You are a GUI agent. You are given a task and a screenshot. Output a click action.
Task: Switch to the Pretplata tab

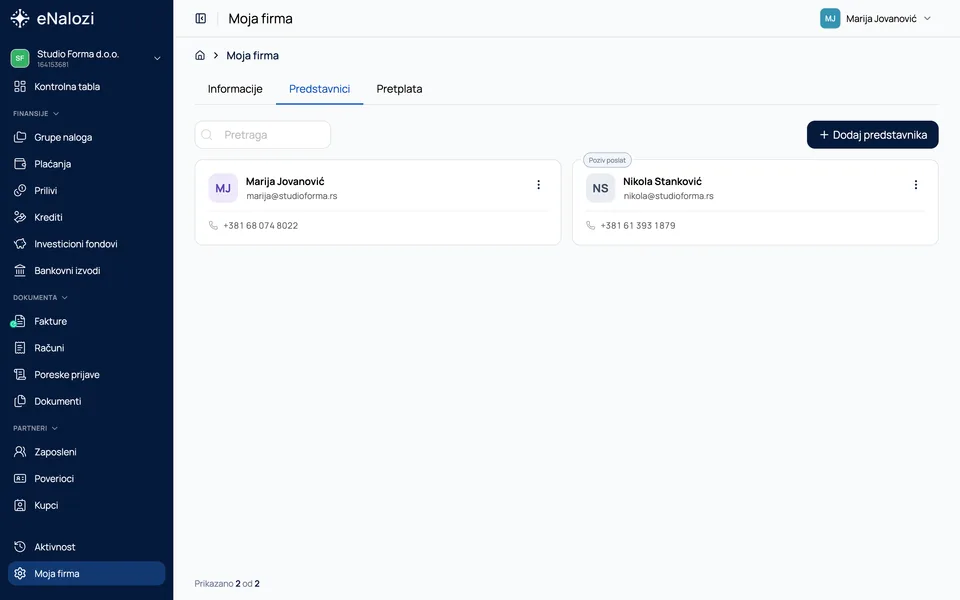(399, 89)
